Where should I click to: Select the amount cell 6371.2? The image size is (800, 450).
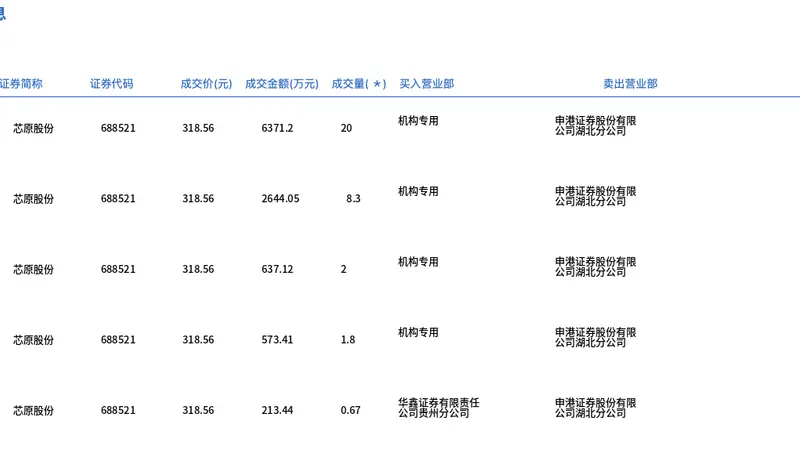click(278, 128)
